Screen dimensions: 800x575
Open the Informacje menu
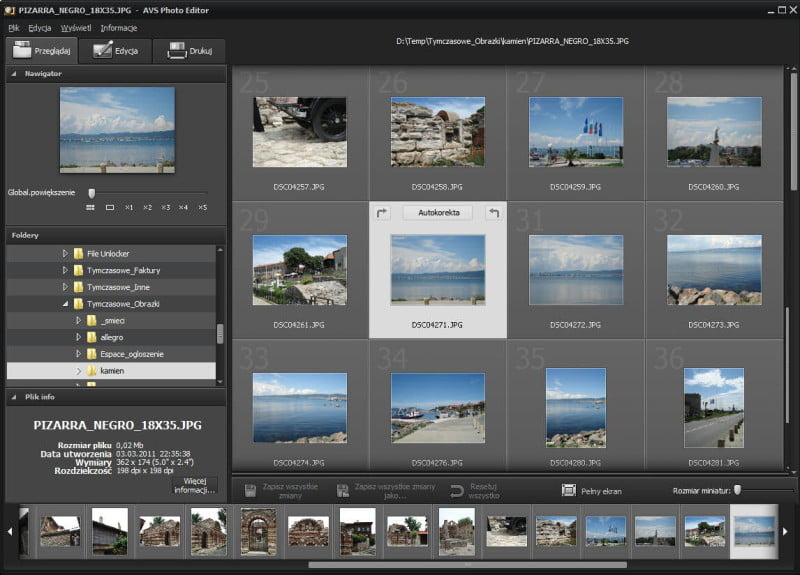coord(119,28)
